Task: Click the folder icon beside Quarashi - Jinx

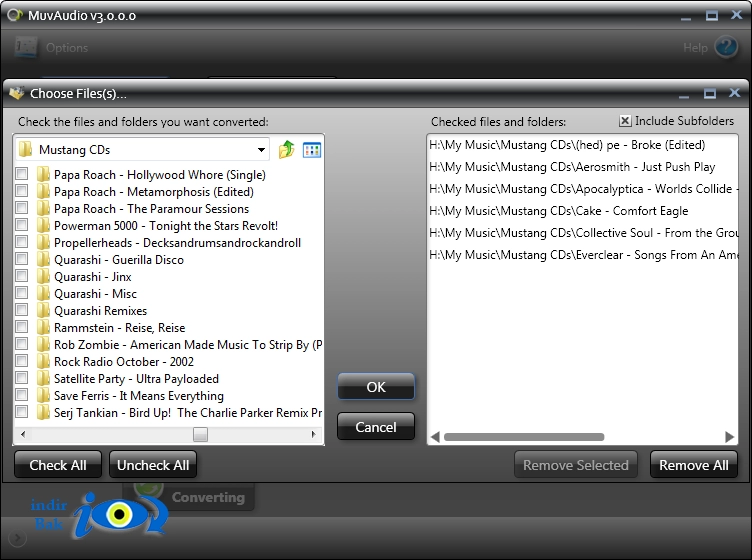Action: [43, 276]
